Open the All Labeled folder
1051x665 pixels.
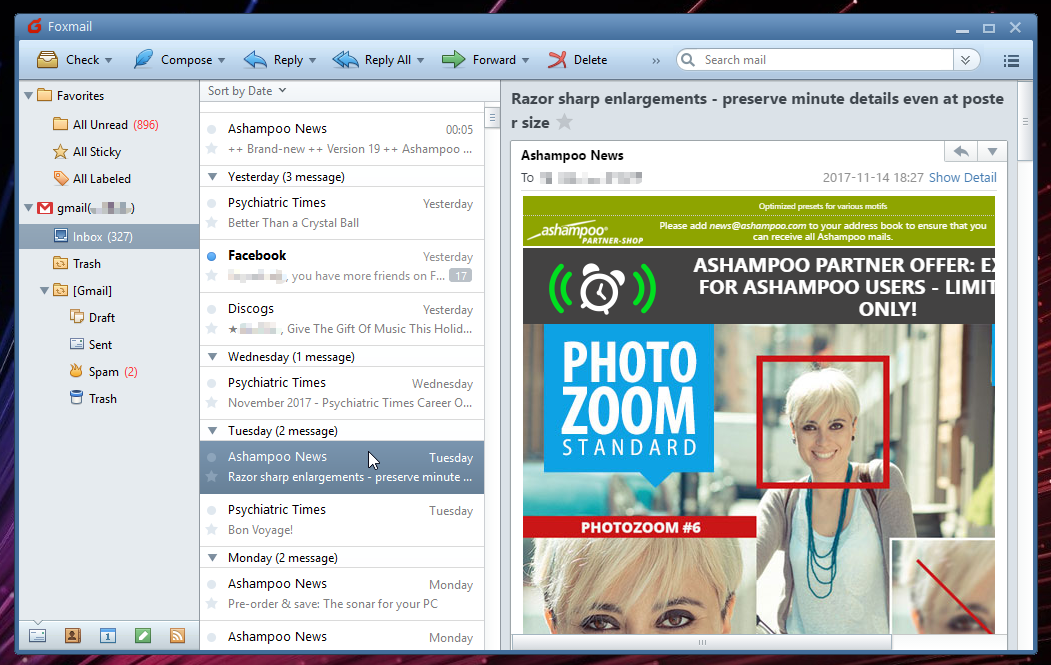click(x=92, y=178)
